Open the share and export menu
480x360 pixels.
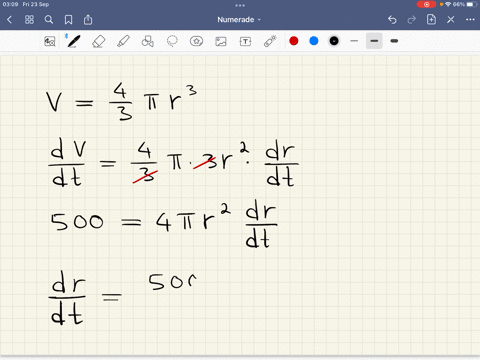coord(88,20)
